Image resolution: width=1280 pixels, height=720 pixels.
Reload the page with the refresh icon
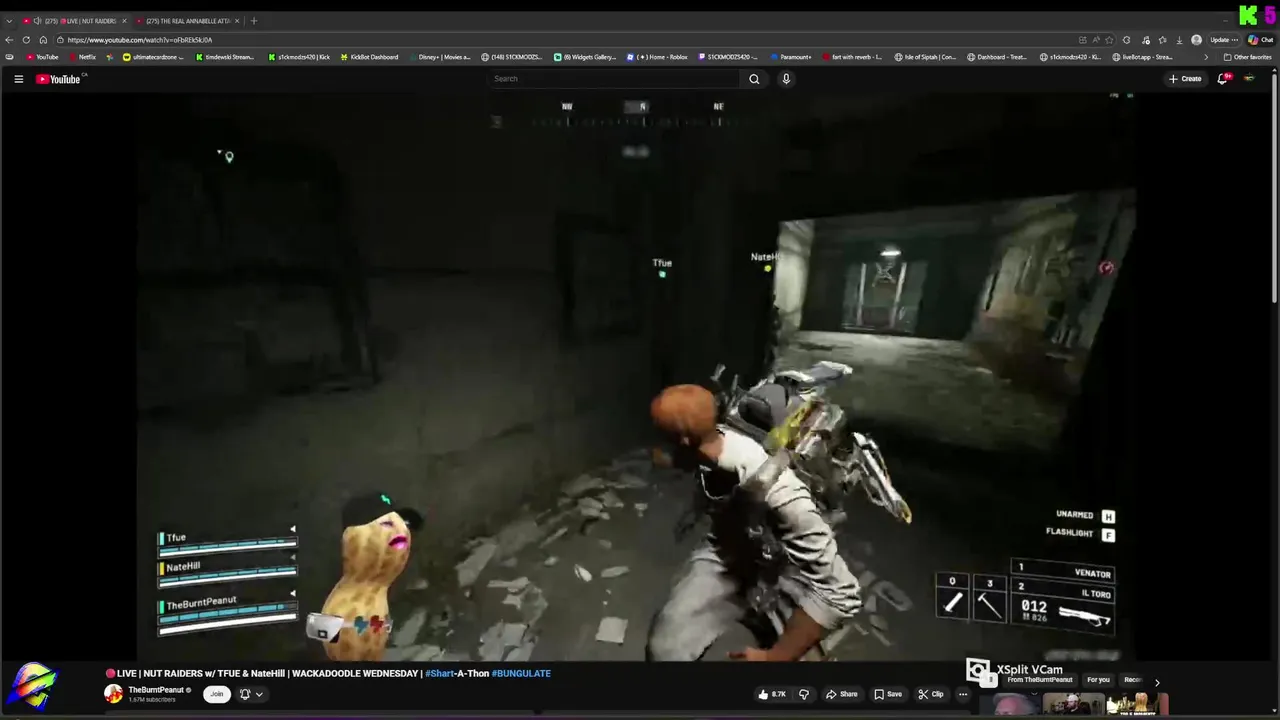[x=27, y=40]
